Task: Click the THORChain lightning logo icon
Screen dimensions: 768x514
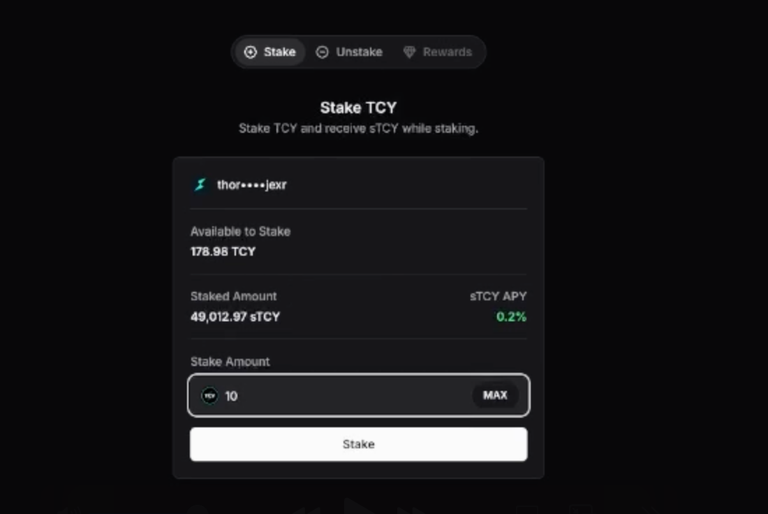Action: [200, 185]
